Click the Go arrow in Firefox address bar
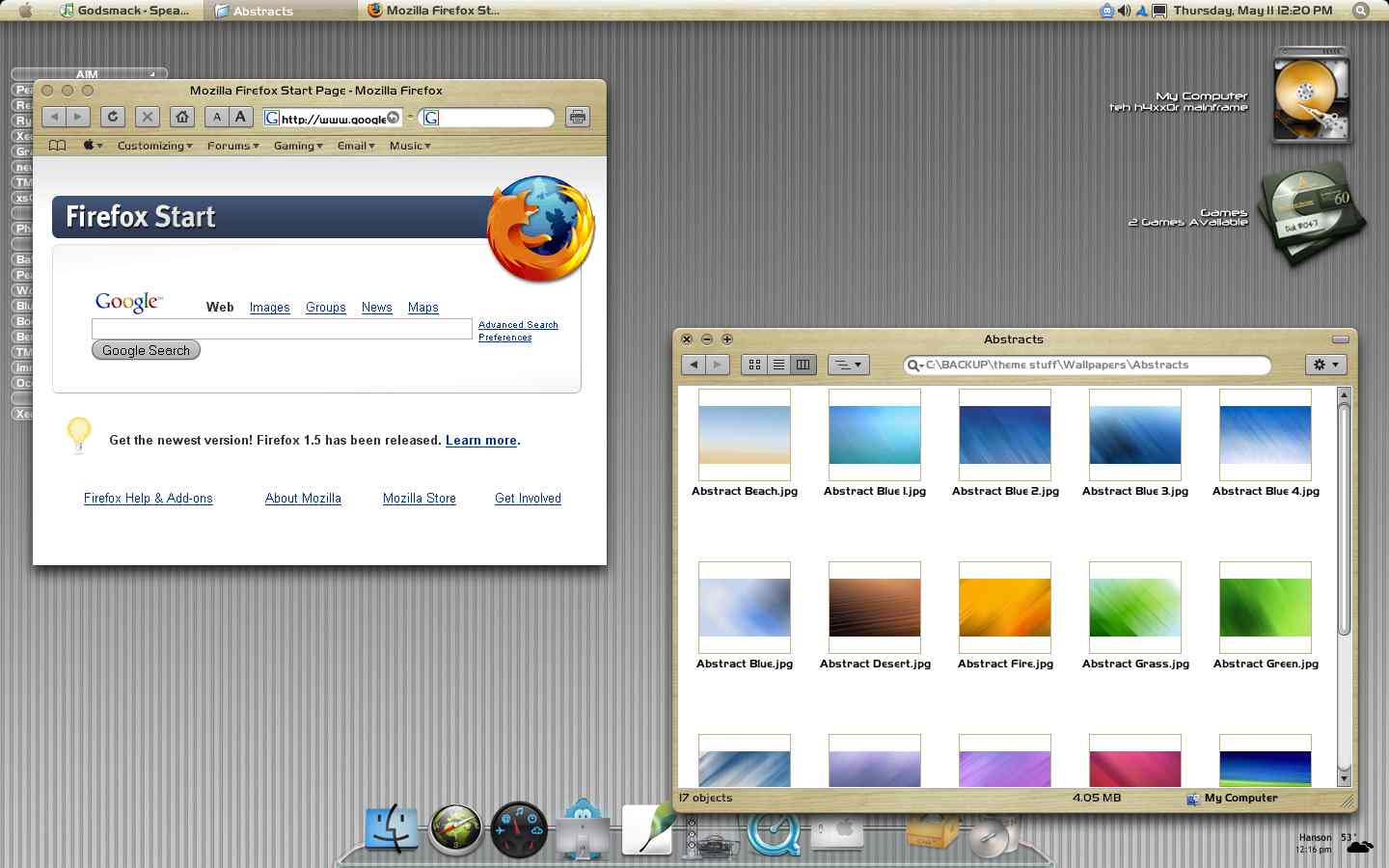 coord(393,118)
